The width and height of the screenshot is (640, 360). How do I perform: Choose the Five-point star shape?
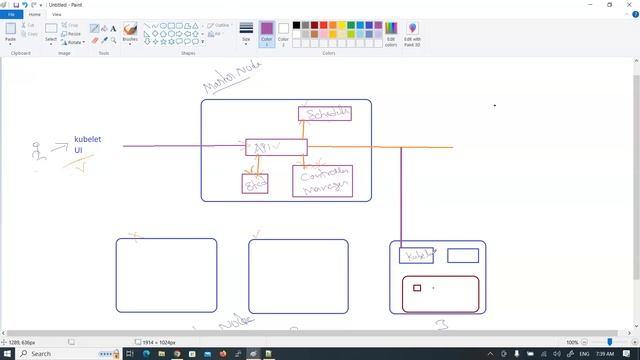click(163, 42)
